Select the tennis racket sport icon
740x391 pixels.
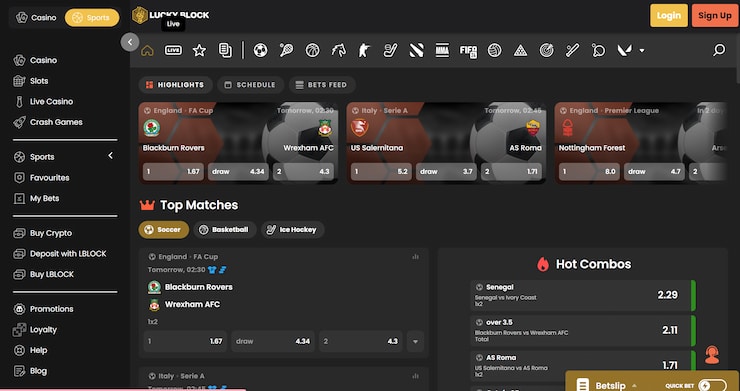click(x=286, y=50)
